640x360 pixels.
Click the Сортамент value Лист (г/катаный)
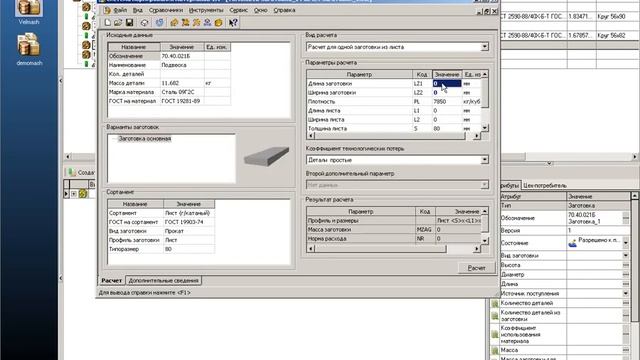189,213
